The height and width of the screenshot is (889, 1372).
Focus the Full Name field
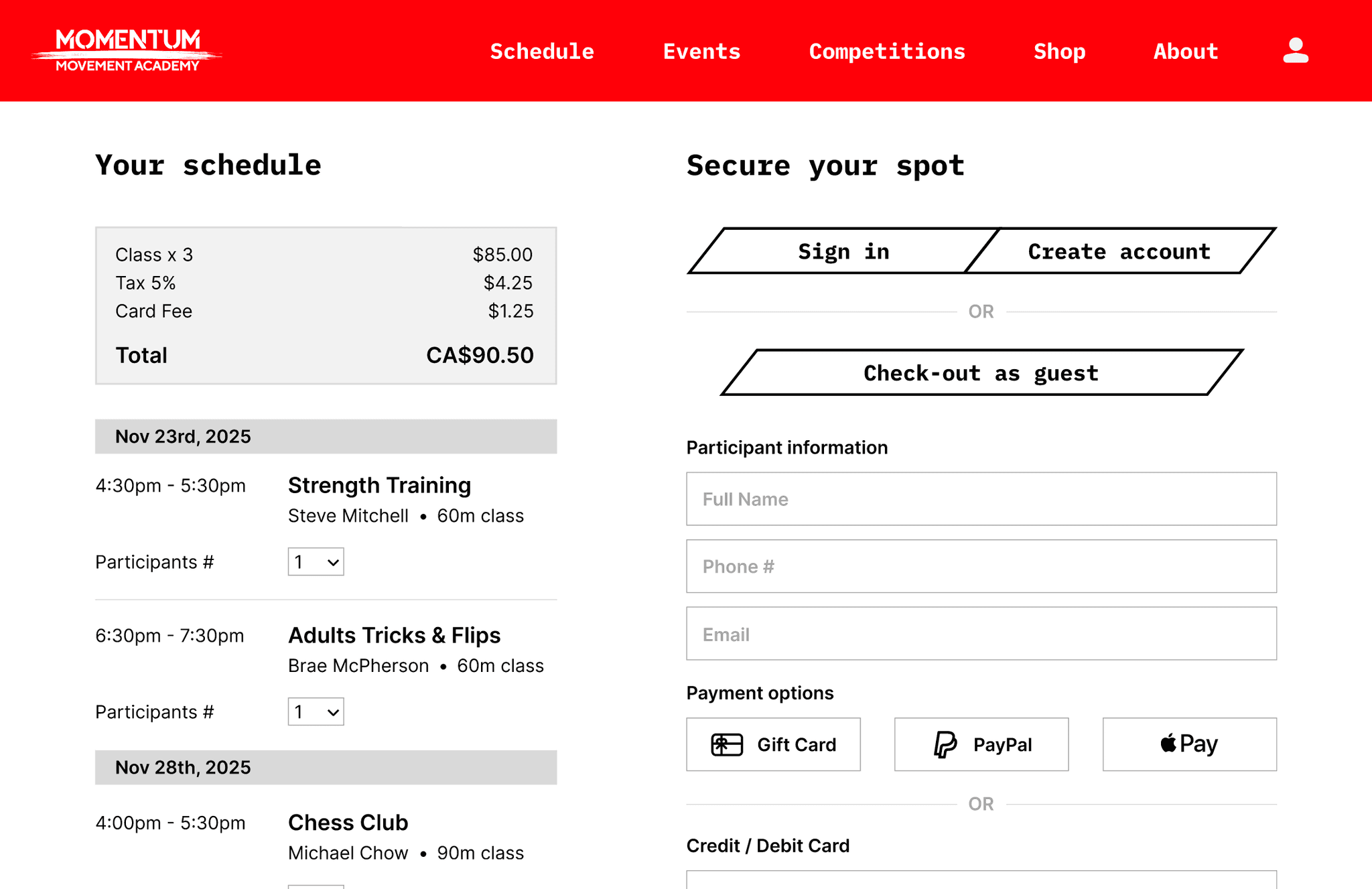click(x=981, y=499)
